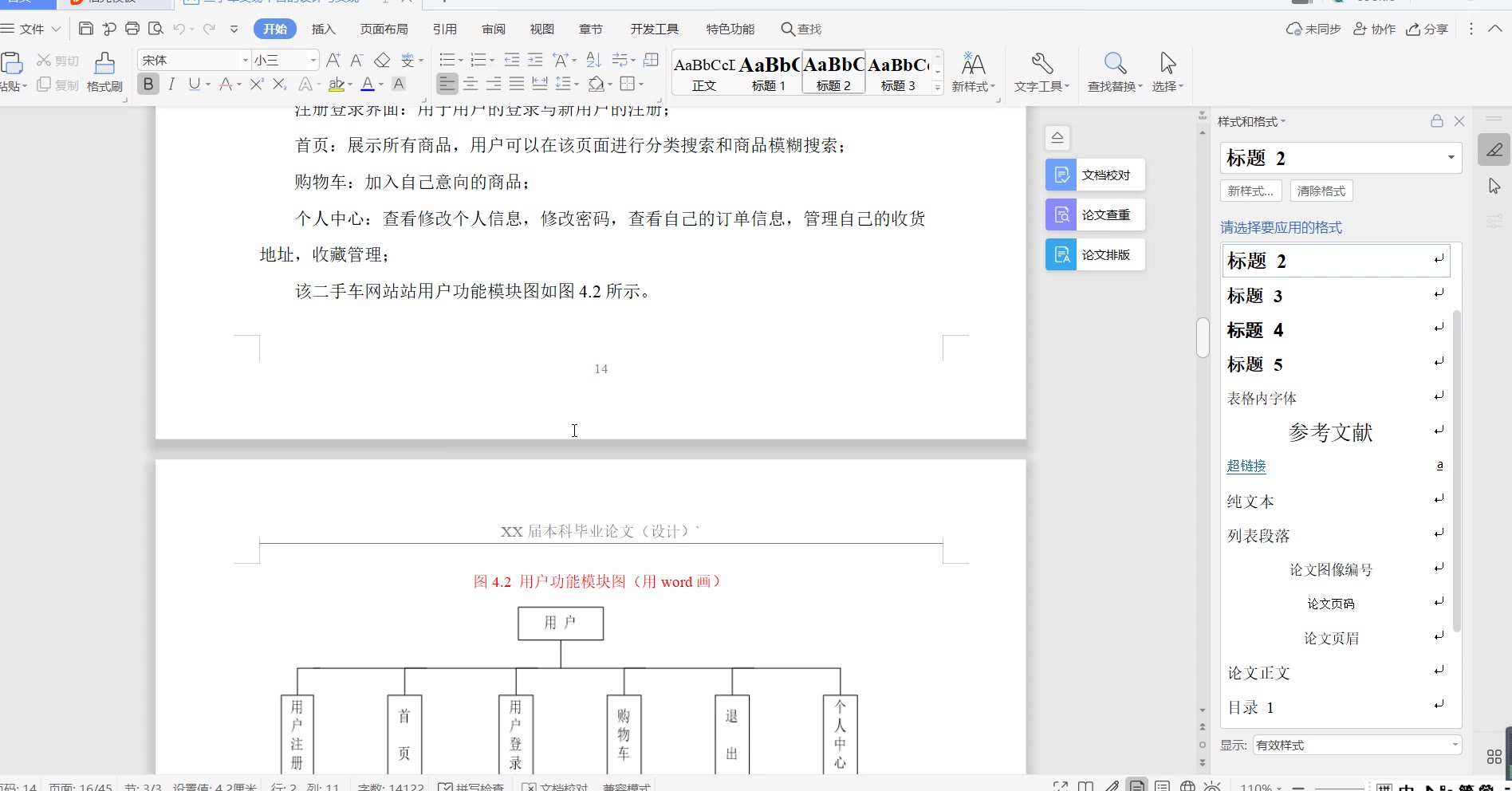Close the styles and formatting panel
The height and width of the screenshot is (791, 1512).
click(x=1459, y=121)
